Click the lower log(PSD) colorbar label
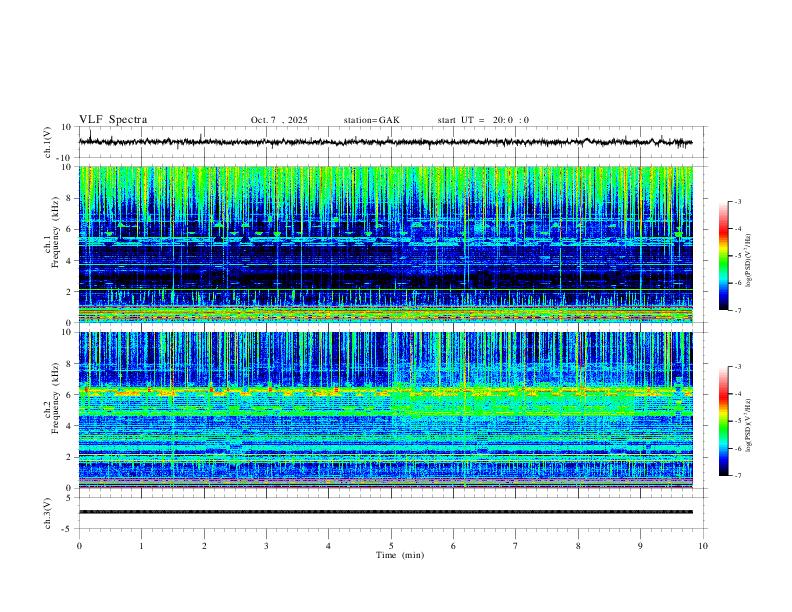 (x=749, y=426)
